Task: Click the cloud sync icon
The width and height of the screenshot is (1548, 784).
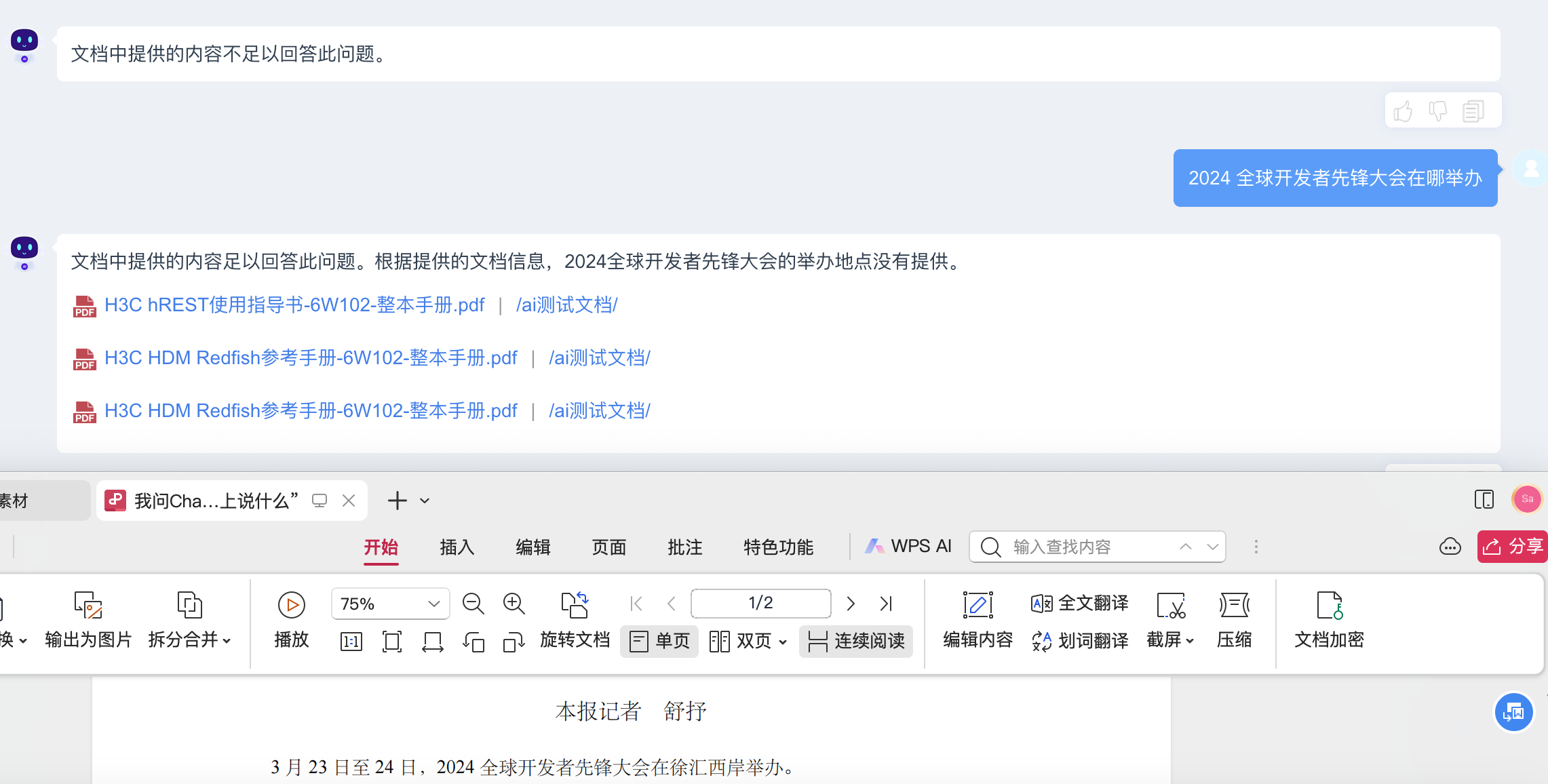Action: [1450, 547]
